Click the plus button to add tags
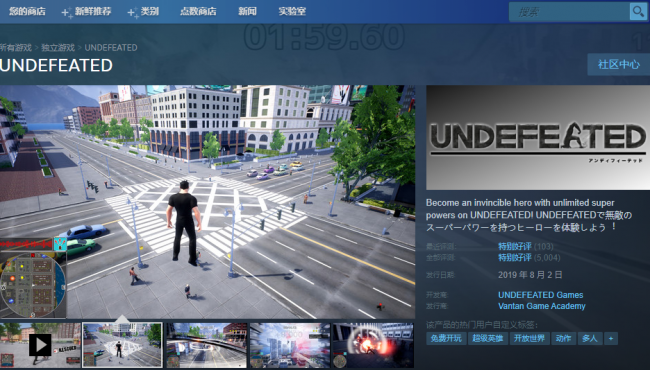 click(611, 339)
